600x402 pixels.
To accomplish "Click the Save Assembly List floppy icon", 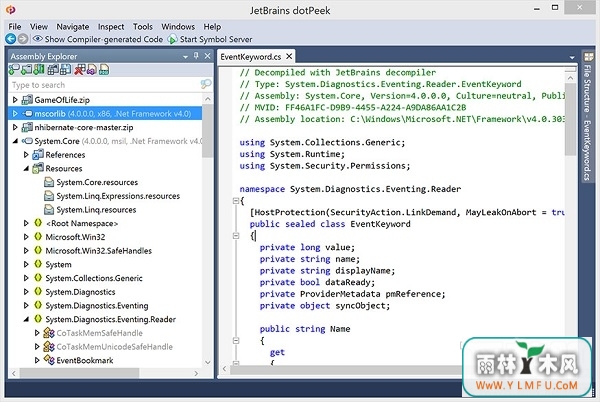I will coord(65,70).
